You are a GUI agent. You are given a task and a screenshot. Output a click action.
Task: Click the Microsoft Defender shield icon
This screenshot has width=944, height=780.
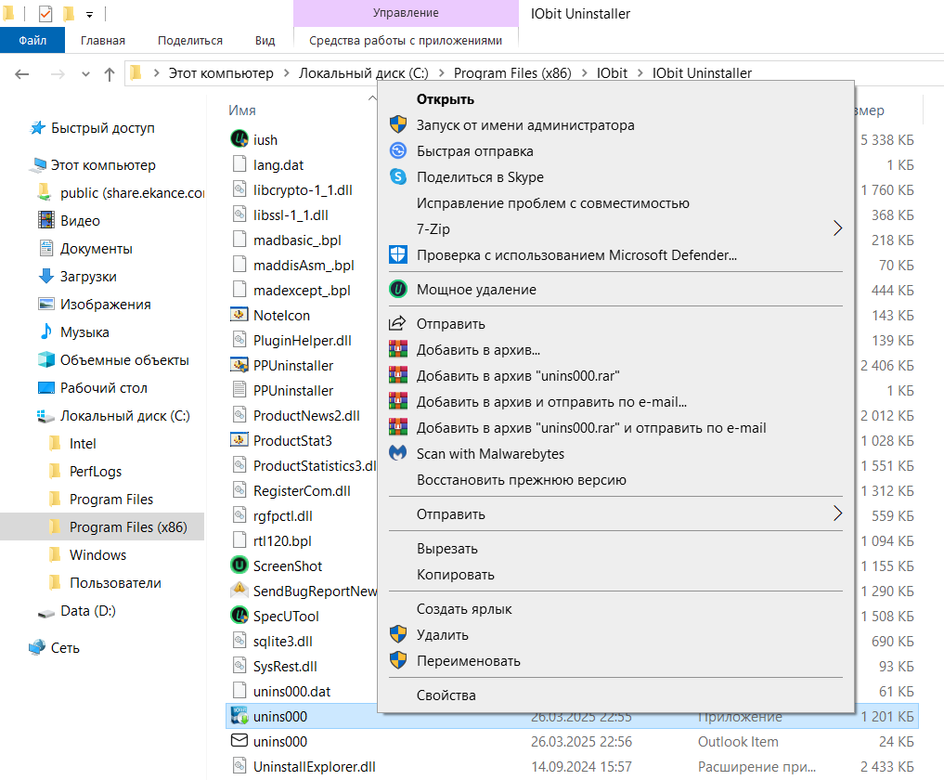tap(398, 255)
